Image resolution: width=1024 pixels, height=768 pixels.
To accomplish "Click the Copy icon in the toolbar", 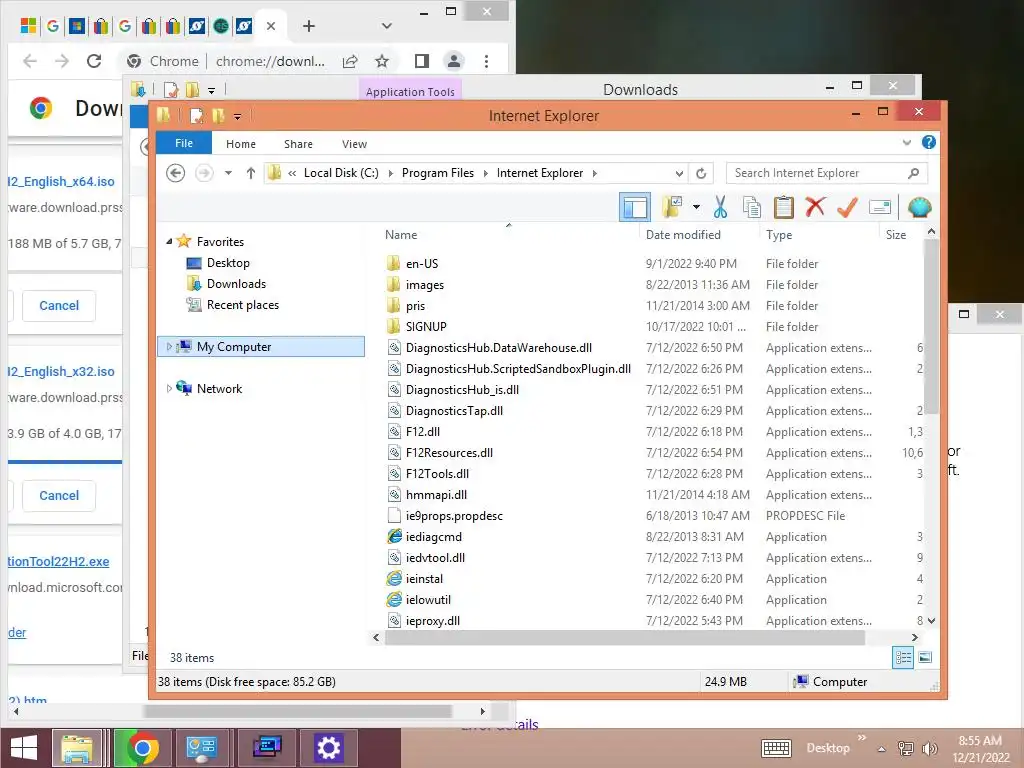I will [x=752, y=208].
